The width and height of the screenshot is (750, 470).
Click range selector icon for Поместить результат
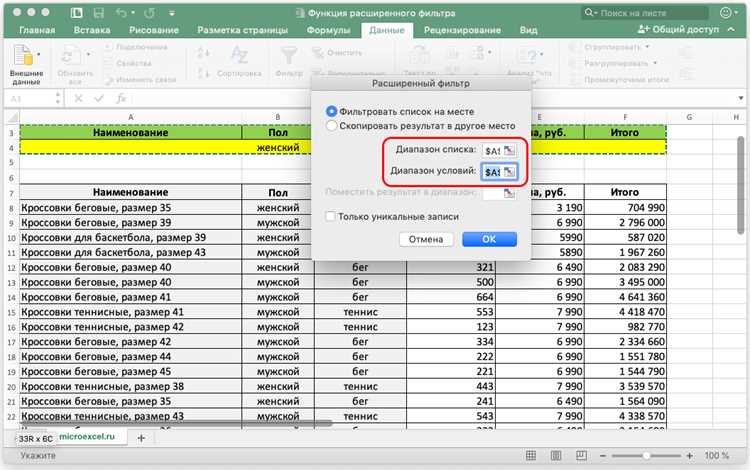pos(509,193)
